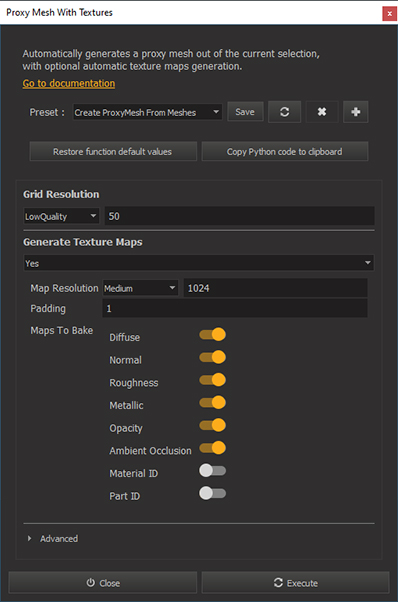Toggle off the Diffuse map
This screenshot has height=602, width=398.
pyautogui.click(x=212, y=334)
